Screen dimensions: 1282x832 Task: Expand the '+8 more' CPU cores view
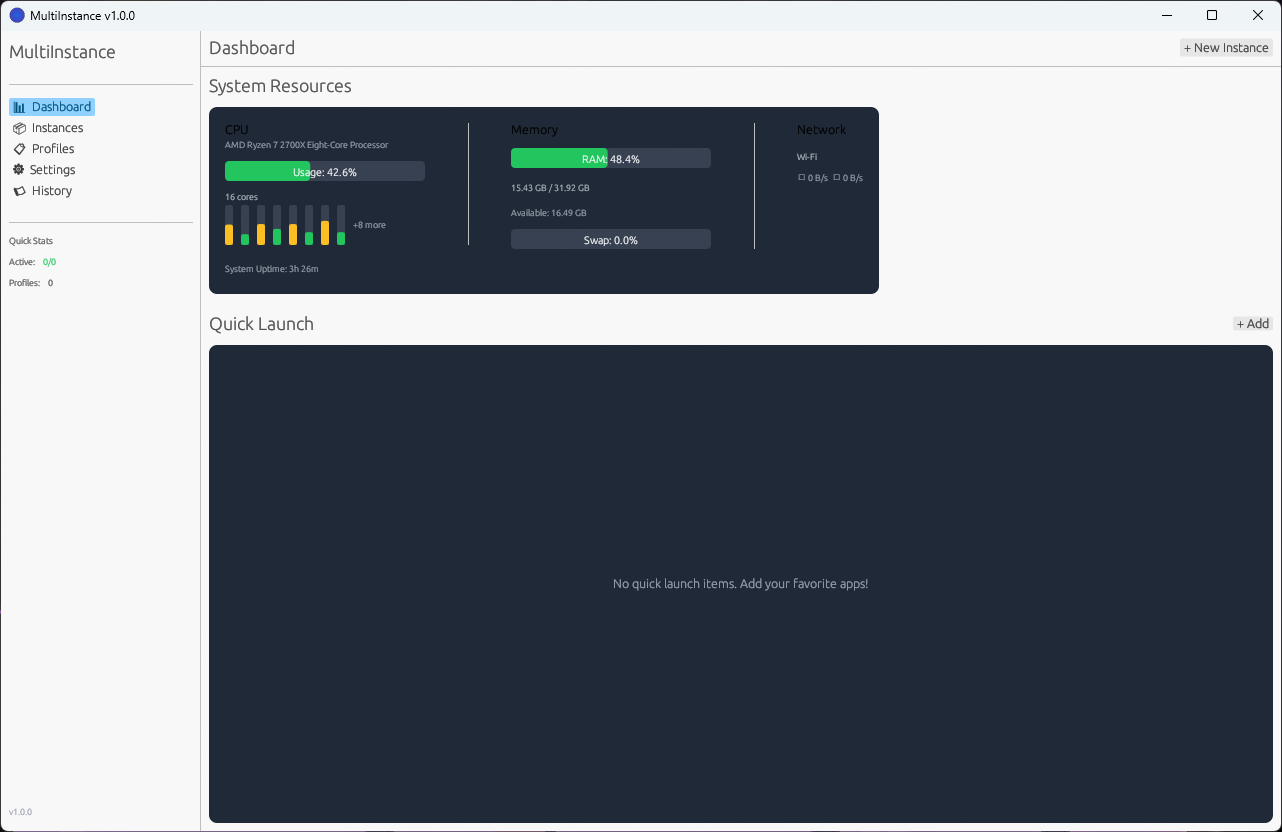(368, 224)
